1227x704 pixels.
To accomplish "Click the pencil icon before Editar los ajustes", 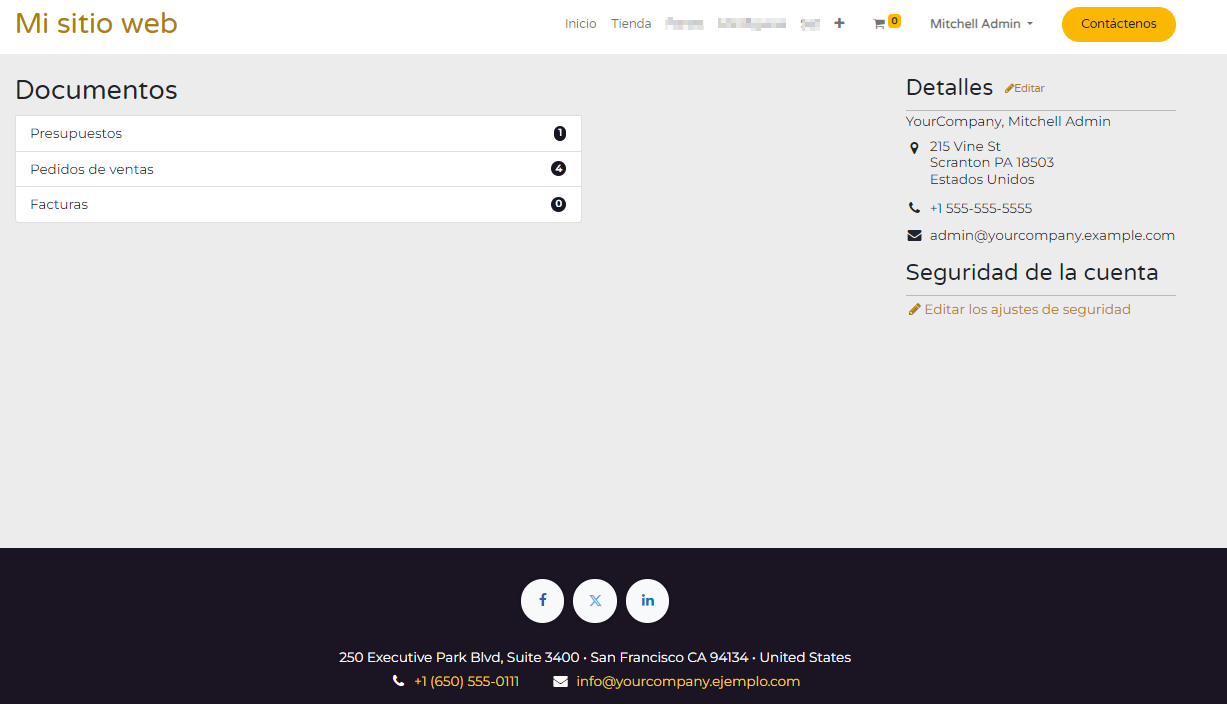I will point(914,309).
